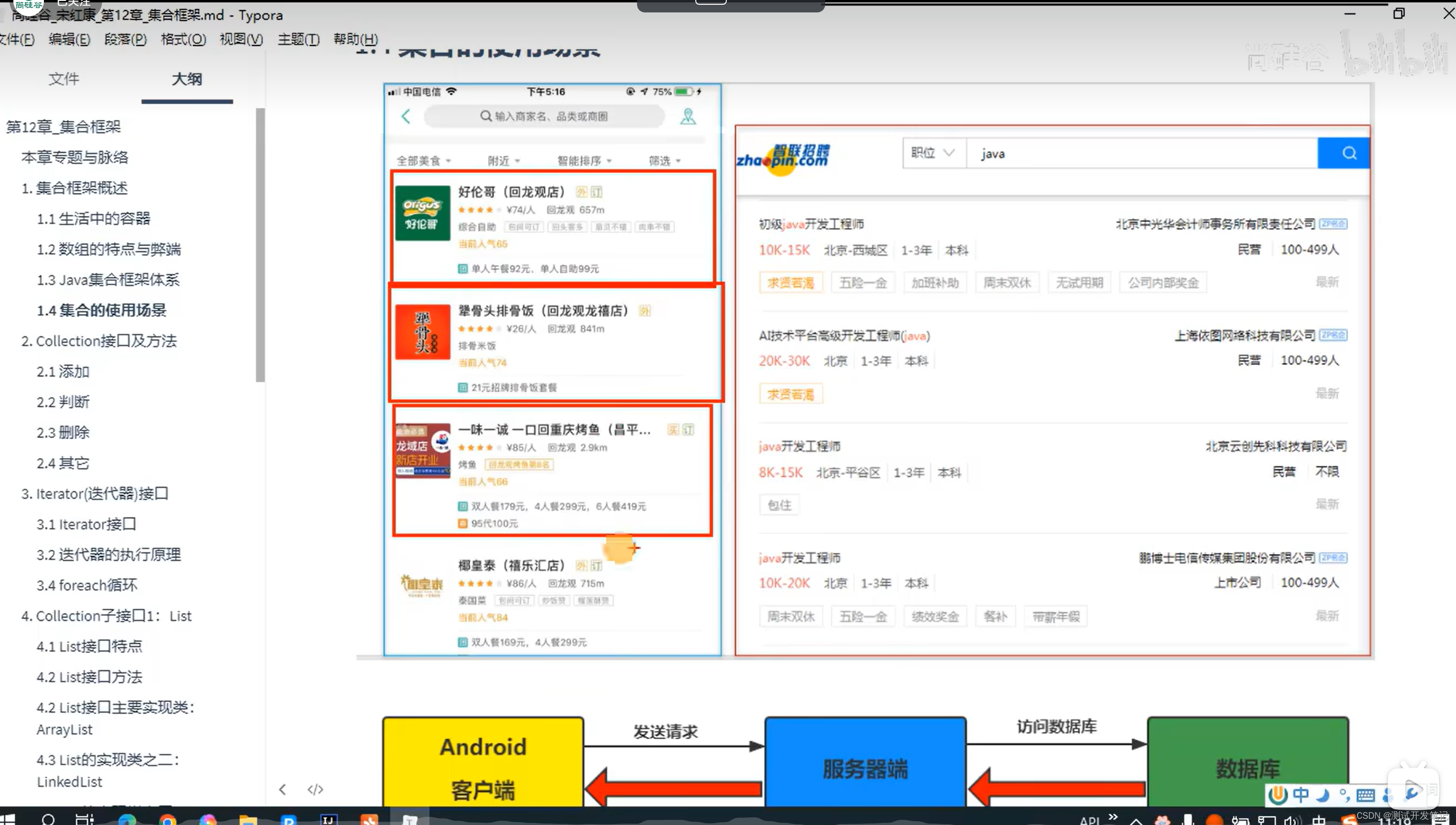The height and width of the screenshot is (825, 1456).
Task: Open 智能排序 sort dropdown
Action: point(585,161)
